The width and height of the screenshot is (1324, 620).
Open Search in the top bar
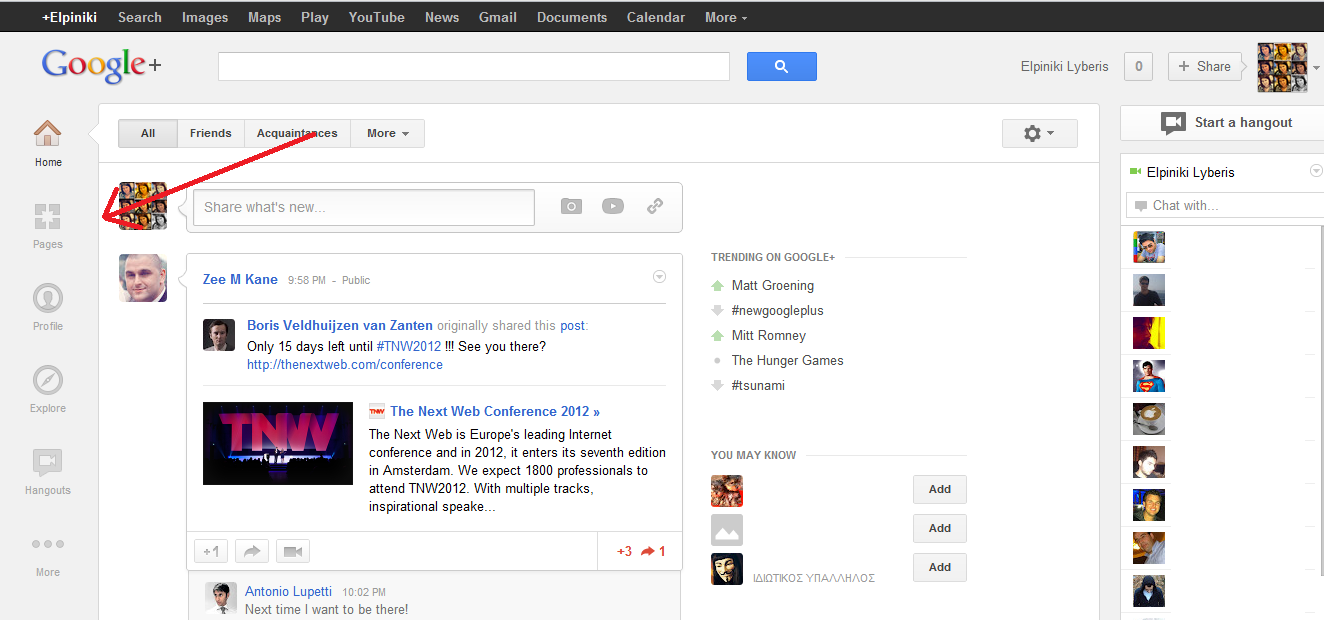click(140, 17)
